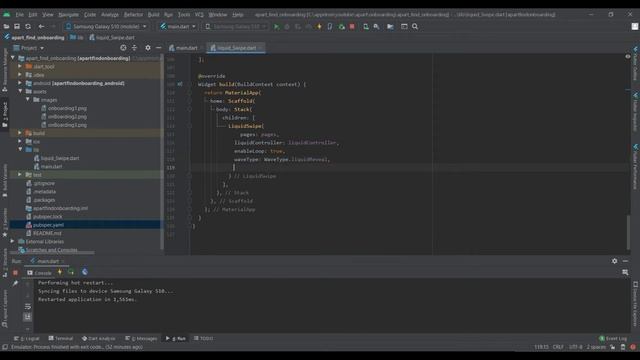The height and width of the screenshot is (360, 640).
Task: Click the collapse all icon in Project panel
Action: 134,48
